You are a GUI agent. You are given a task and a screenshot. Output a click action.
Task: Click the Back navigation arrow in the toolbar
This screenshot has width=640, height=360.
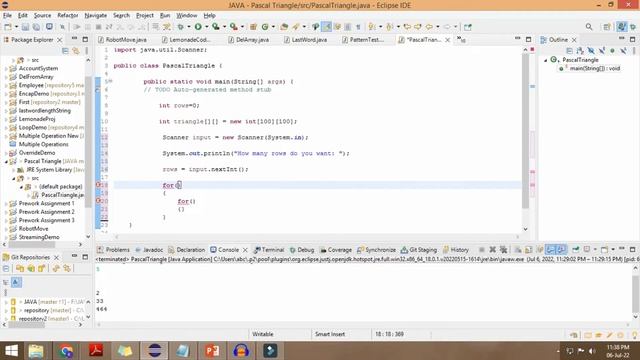tap(429, 27)
